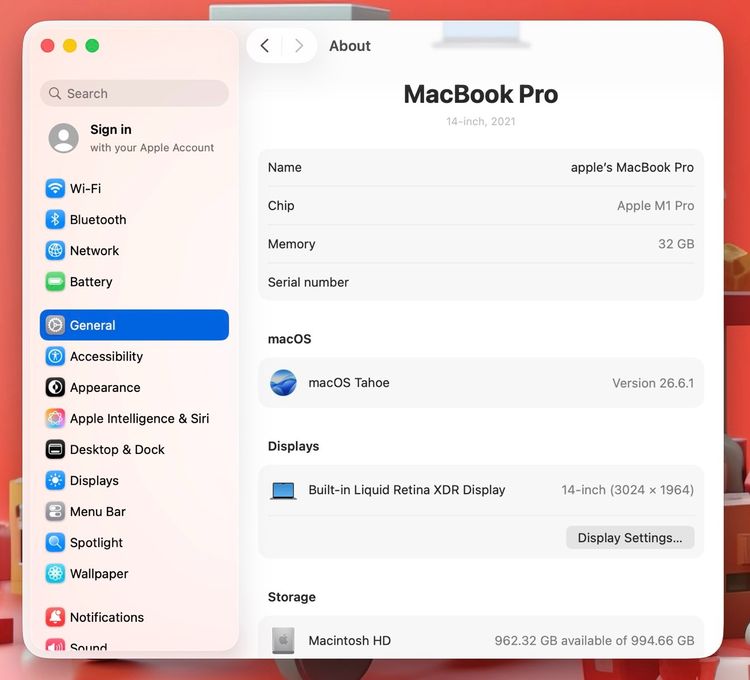Go forward with the right chevron
Viewport: 750px width, 680px height.
(x=299, y=46)
